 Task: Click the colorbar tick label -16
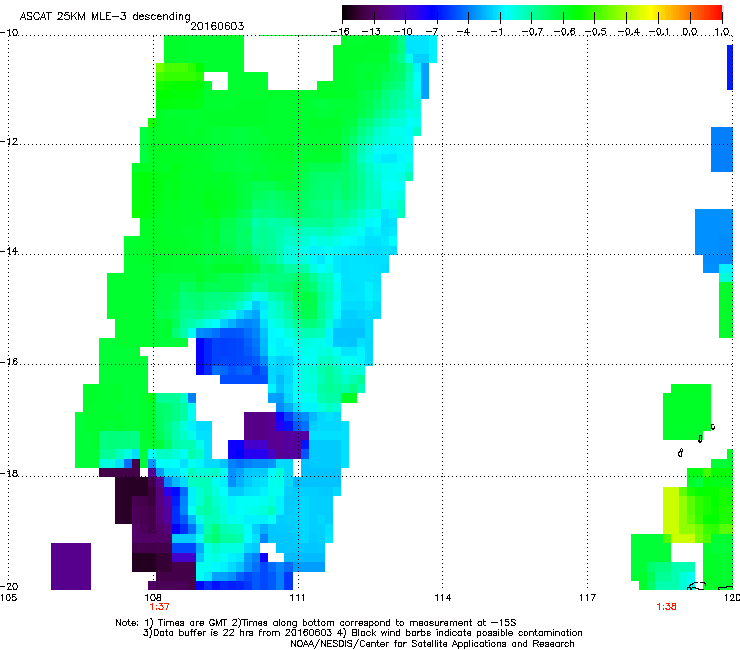pos(340,32)
